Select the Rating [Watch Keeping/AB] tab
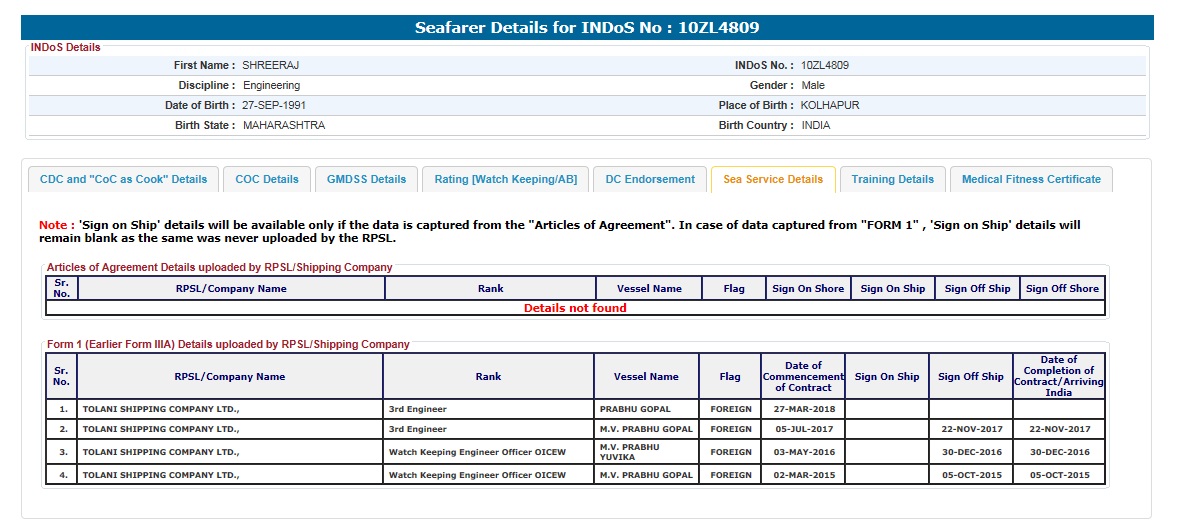 [505, 179]
